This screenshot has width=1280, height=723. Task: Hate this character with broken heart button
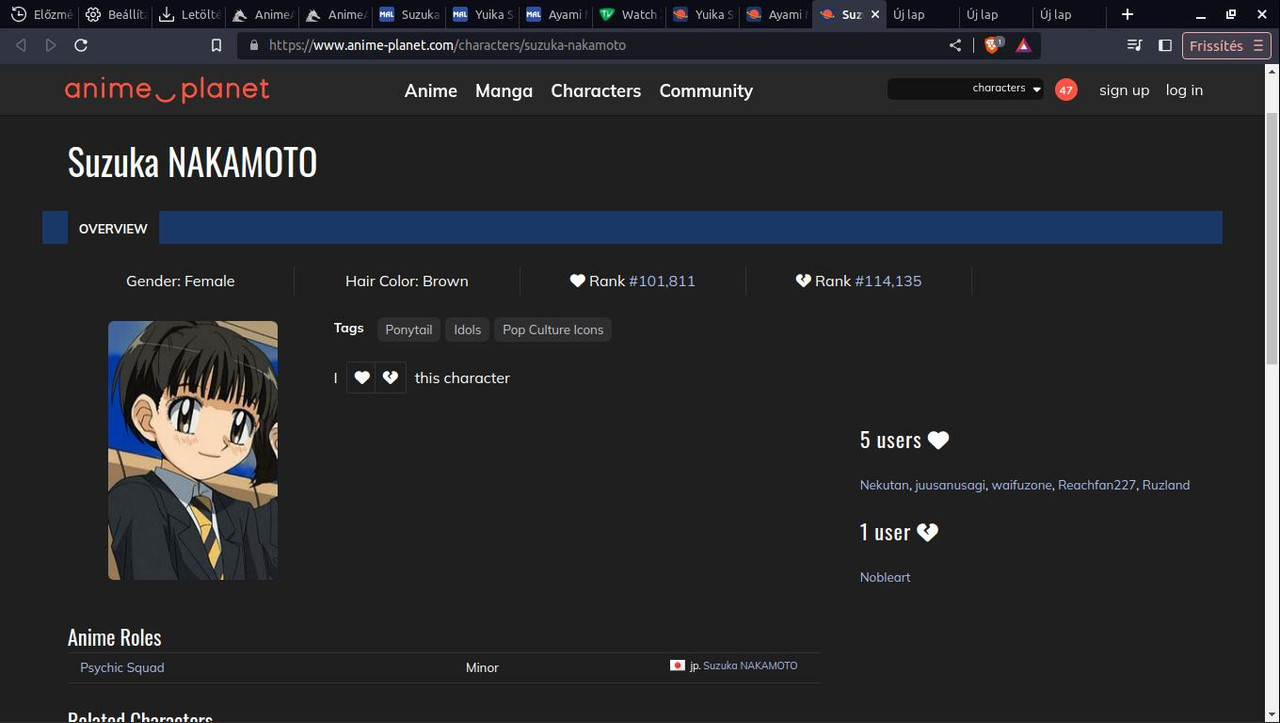(x=391, y=378)
